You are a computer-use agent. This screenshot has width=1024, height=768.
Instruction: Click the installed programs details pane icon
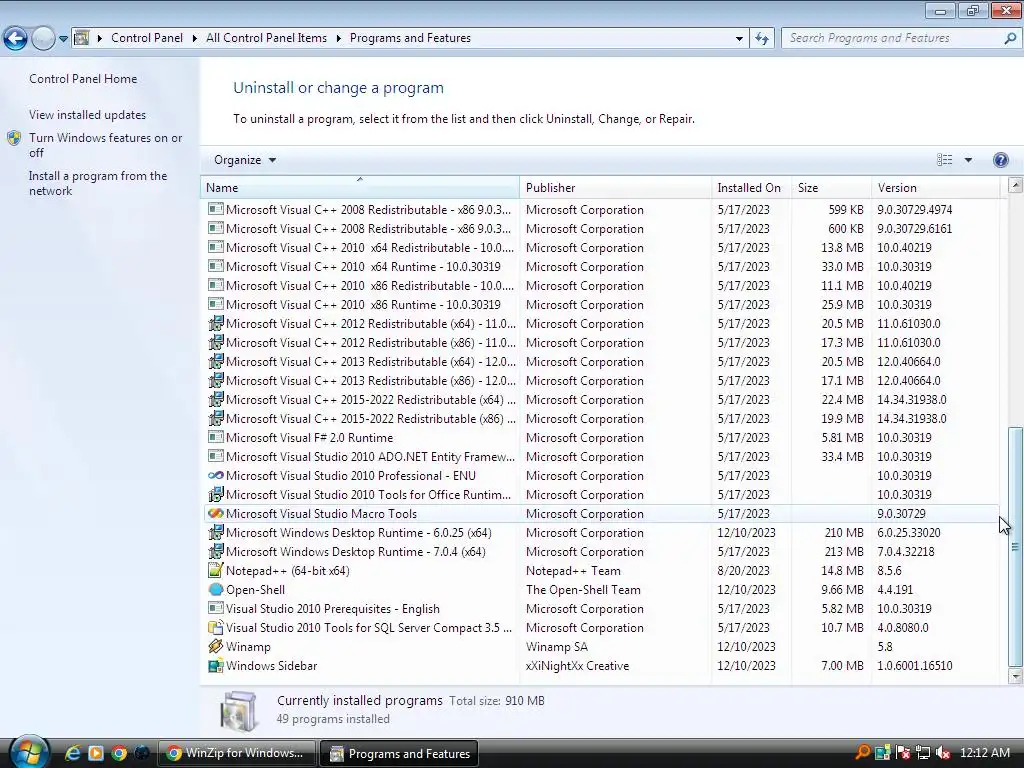pos(238,711)
